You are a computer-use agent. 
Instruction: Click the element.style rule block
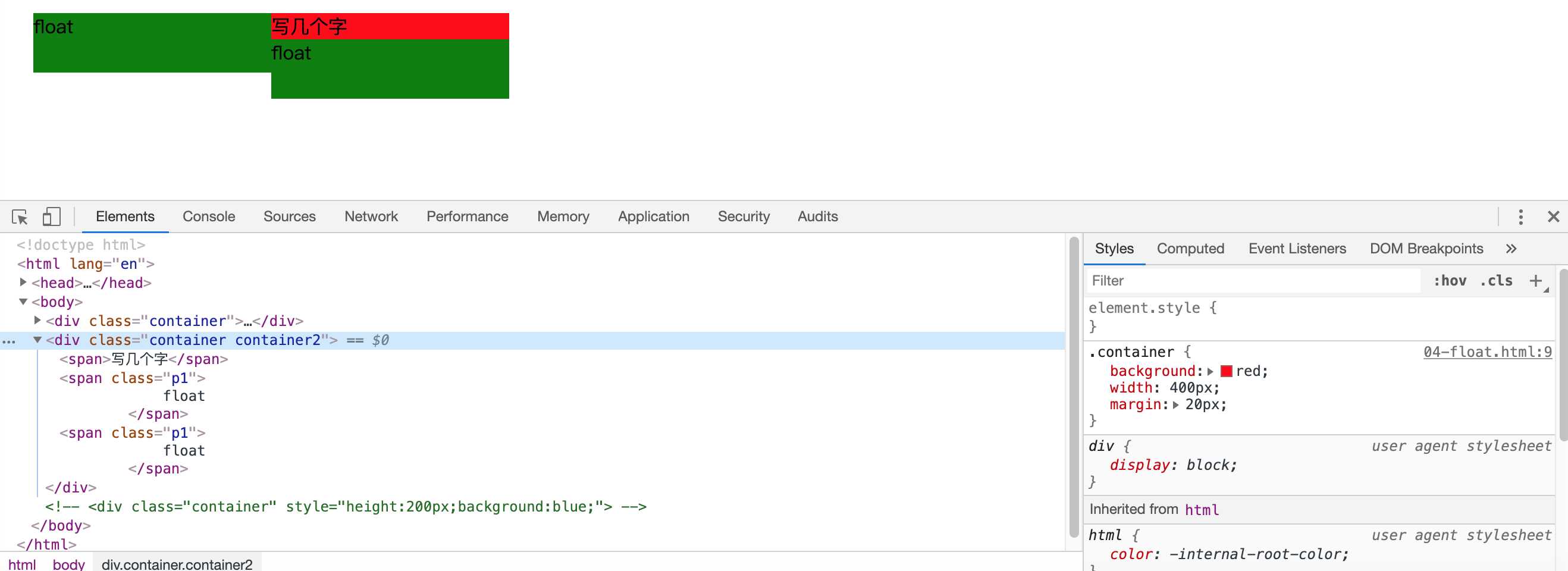(x=1319, y=317)
